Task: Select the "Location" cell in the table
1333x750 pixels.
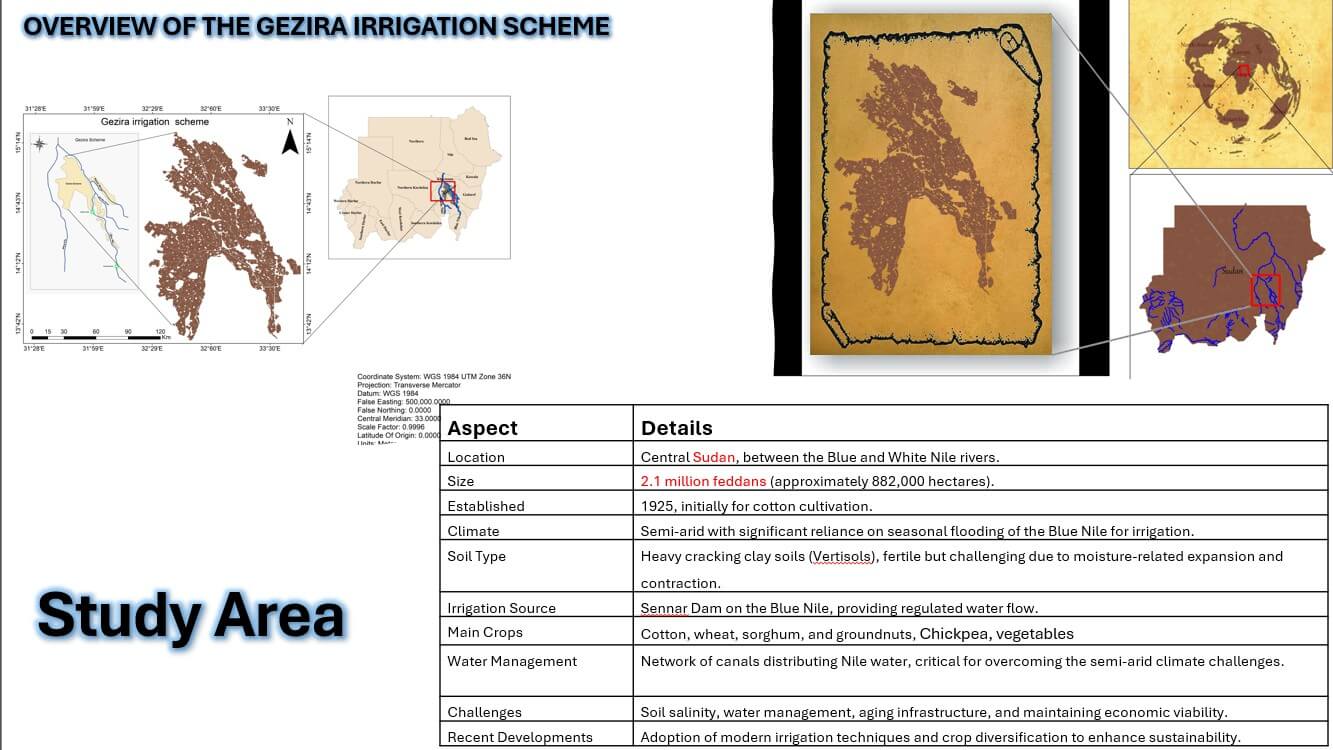Action: pos(536,454)
